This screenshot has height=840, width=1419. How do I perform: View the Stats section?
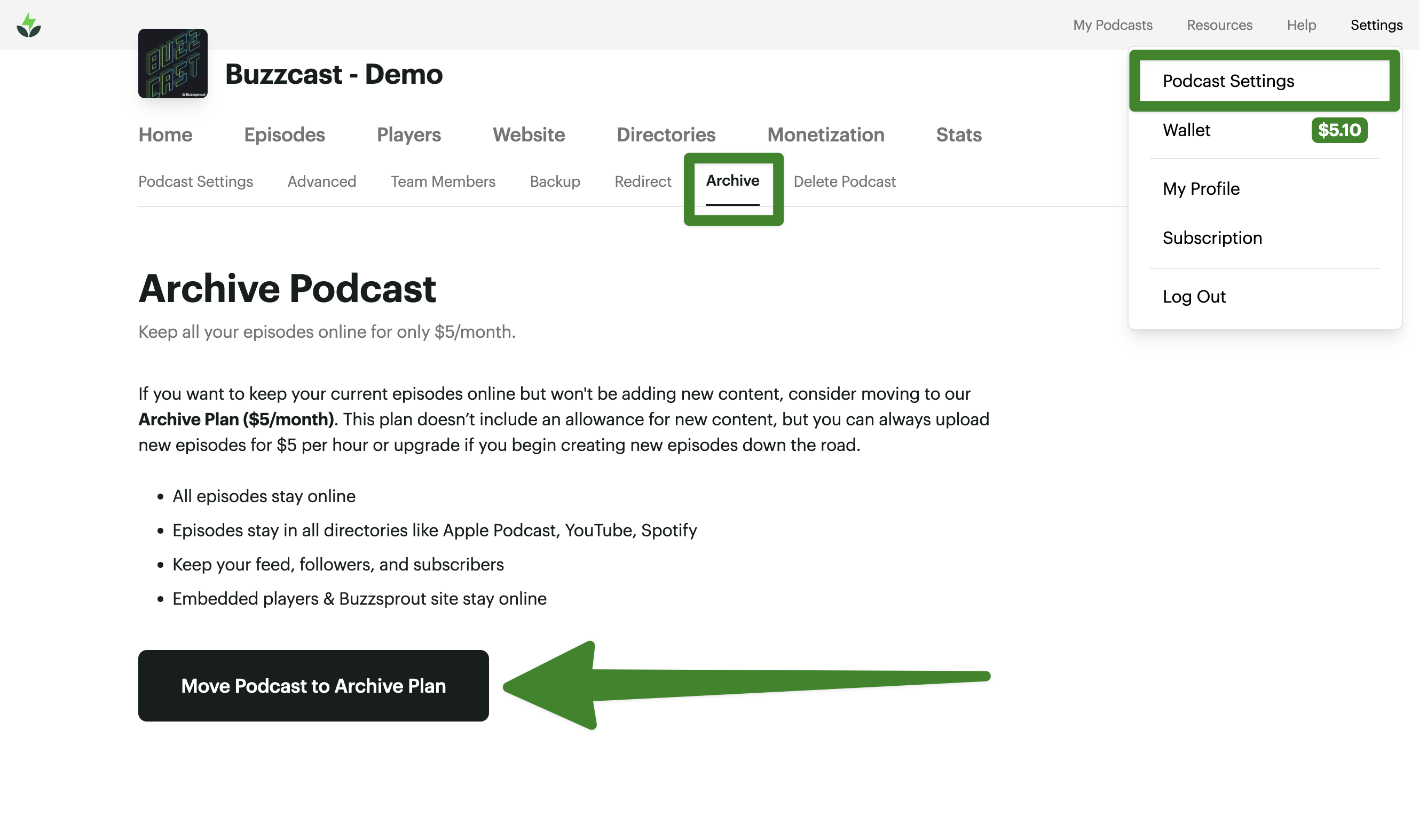pyautogui.click(x=958, y=134)
